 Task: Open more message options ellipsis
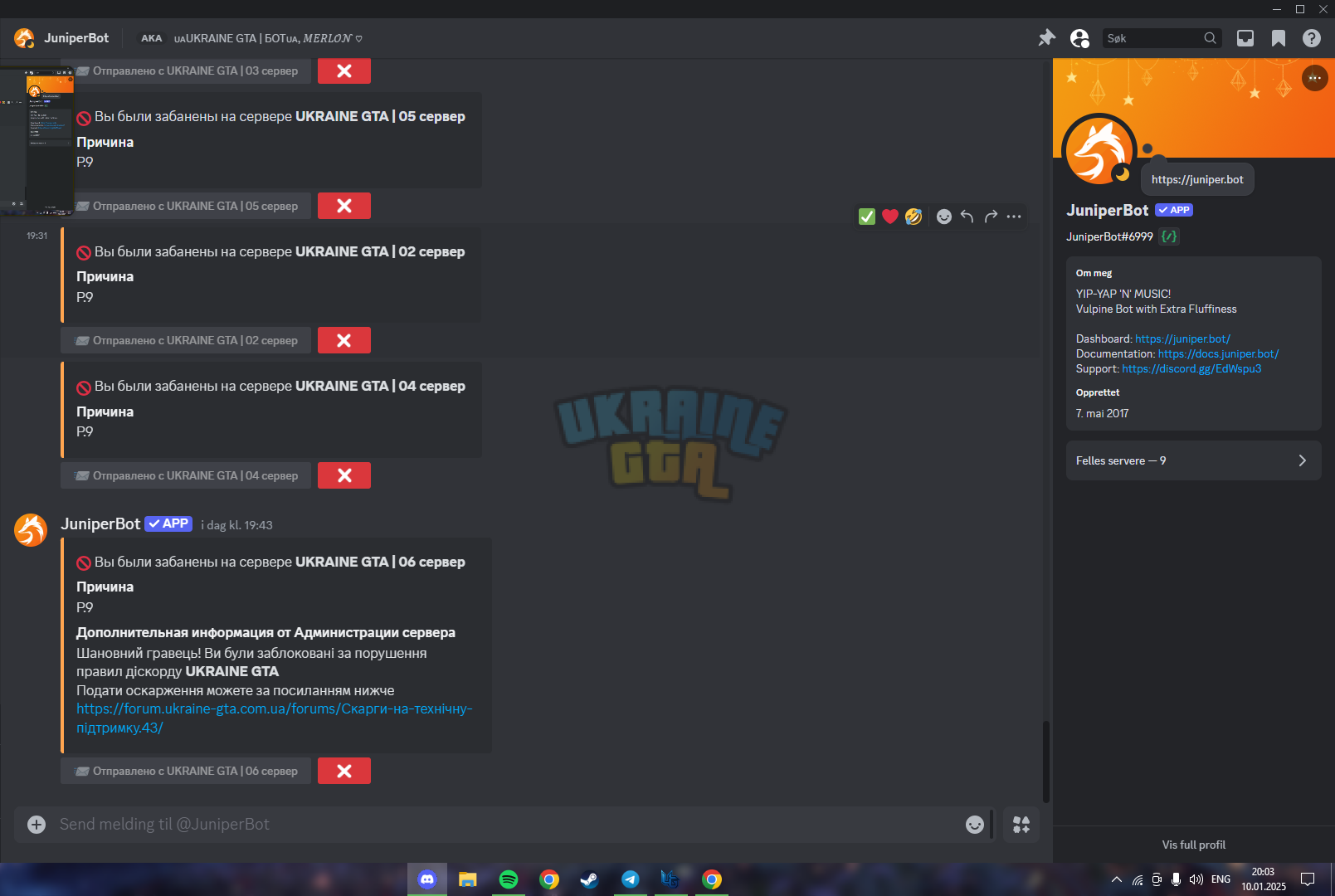tap(1014, 217)
